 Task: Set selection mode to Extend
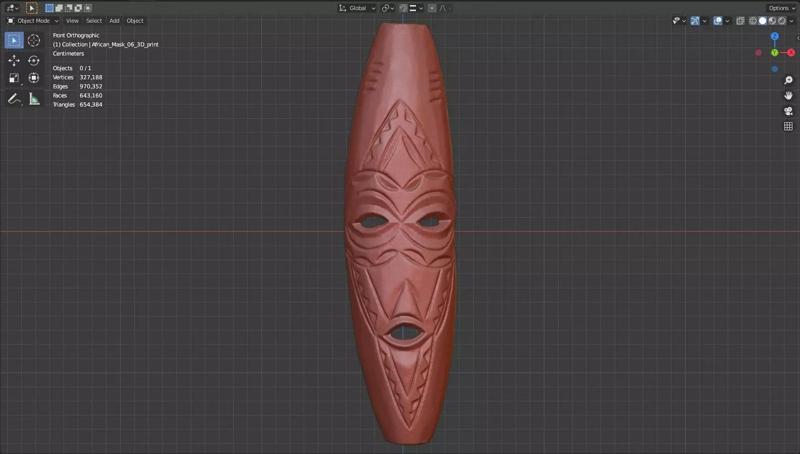(x=59, y=8)
